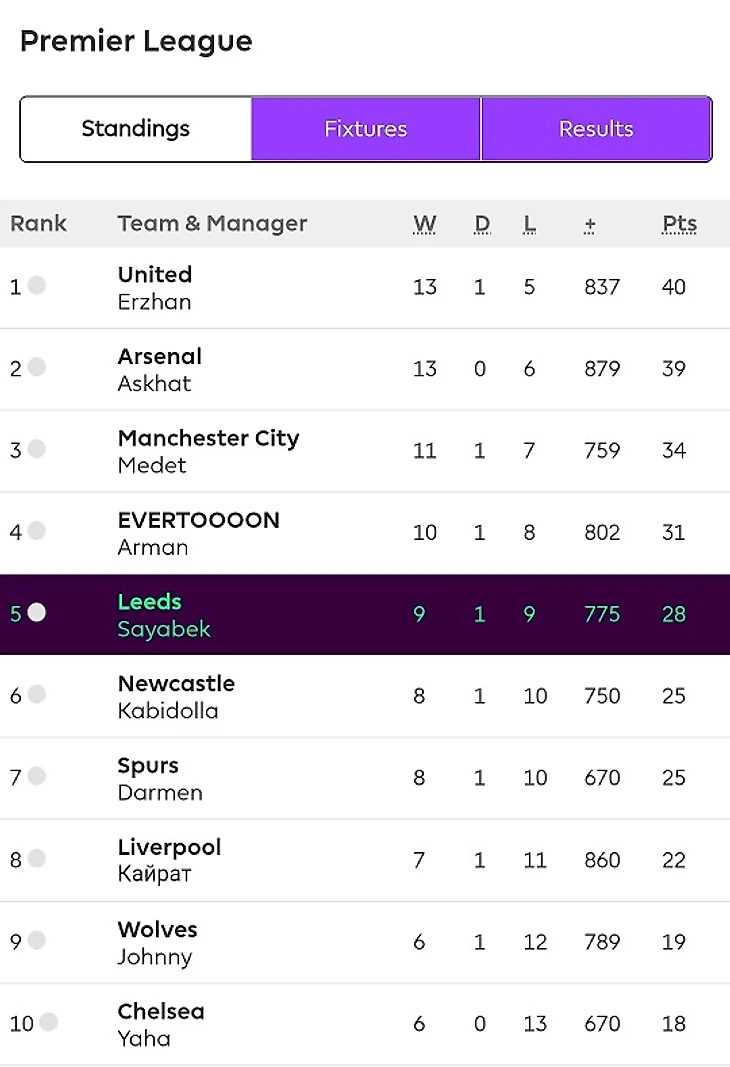
Task: Click the D column header abbreviation
Action: pos(482,224)
